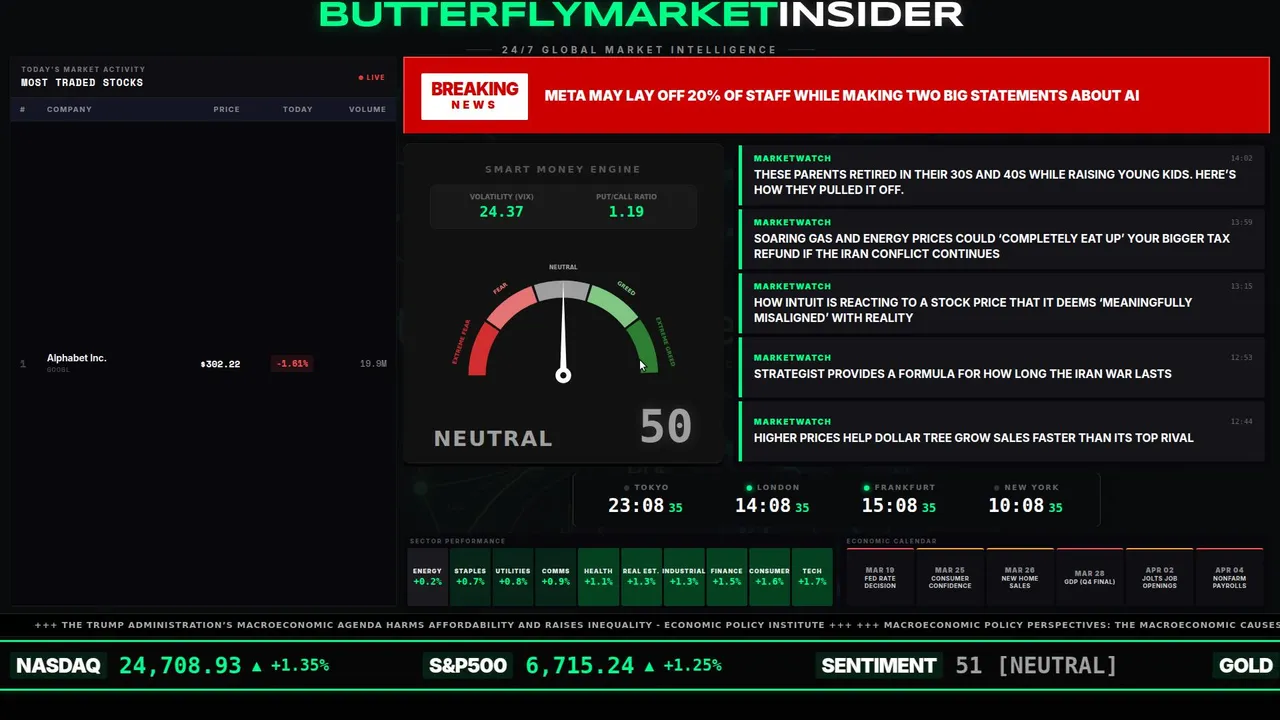
Task: Open the Mar 25 Consumer Confidence event
Action: 950,577
